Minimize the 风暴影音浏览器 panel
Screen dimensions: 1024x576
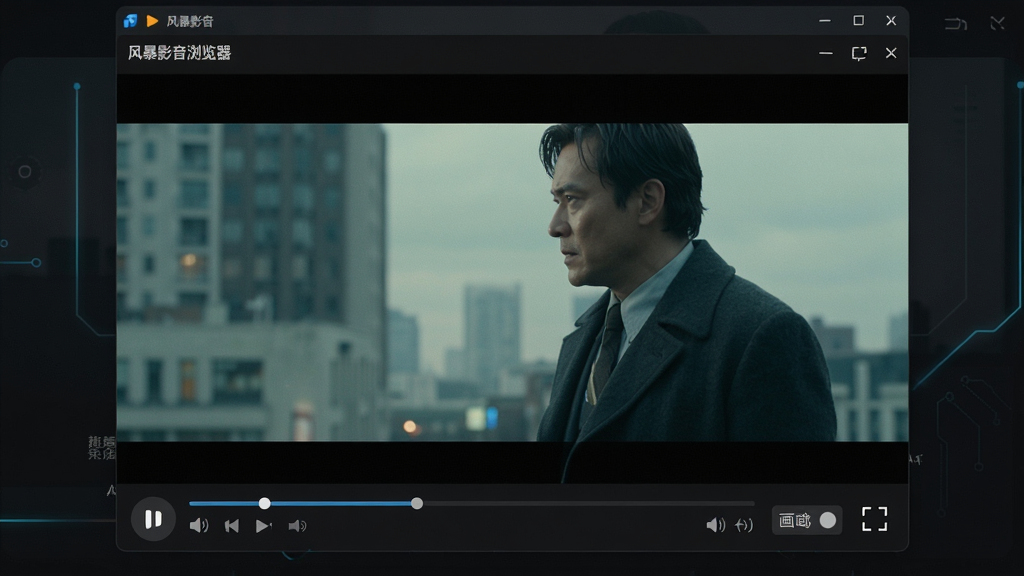click(825, 53)
